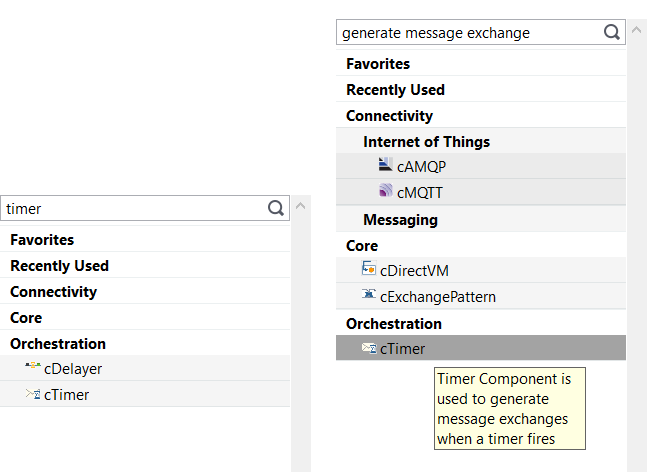Click the cDirectVM component icon
The width and height of the screenshot is (653, 472).
[369, 269]
